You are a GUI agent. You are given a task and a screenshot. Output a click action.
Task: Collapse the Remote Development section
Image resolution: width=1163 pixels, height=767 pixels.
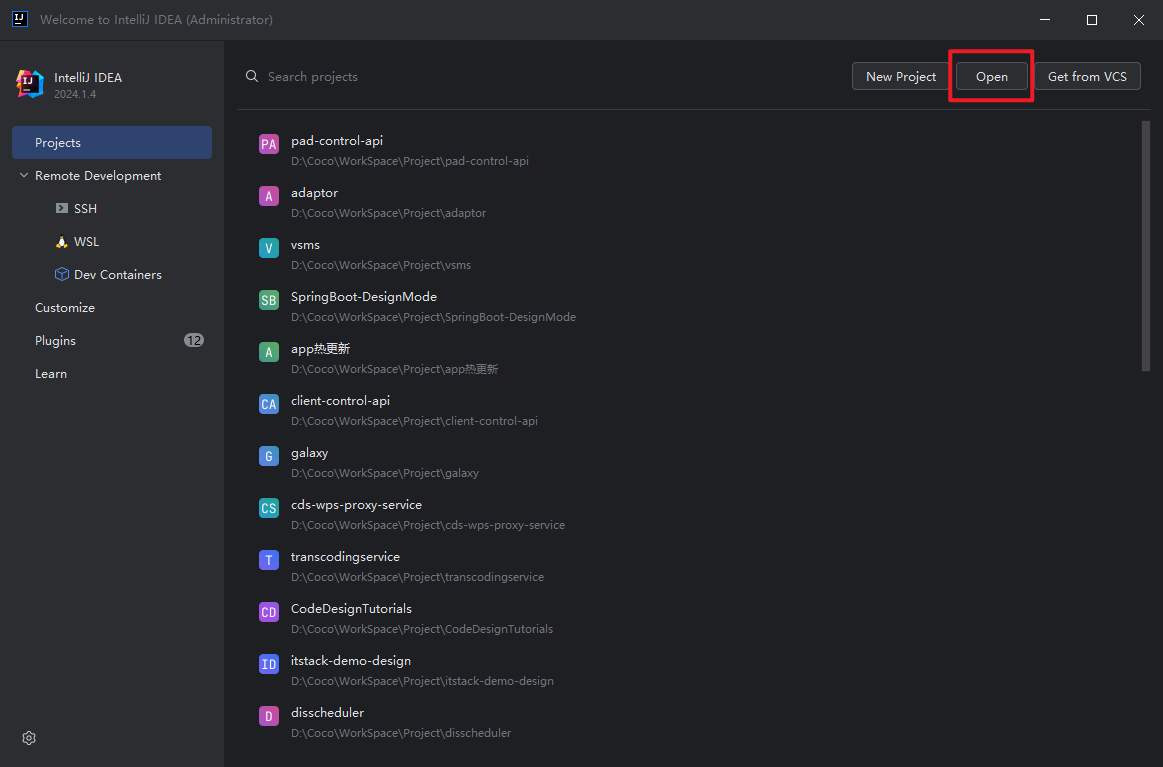point(24,176)
